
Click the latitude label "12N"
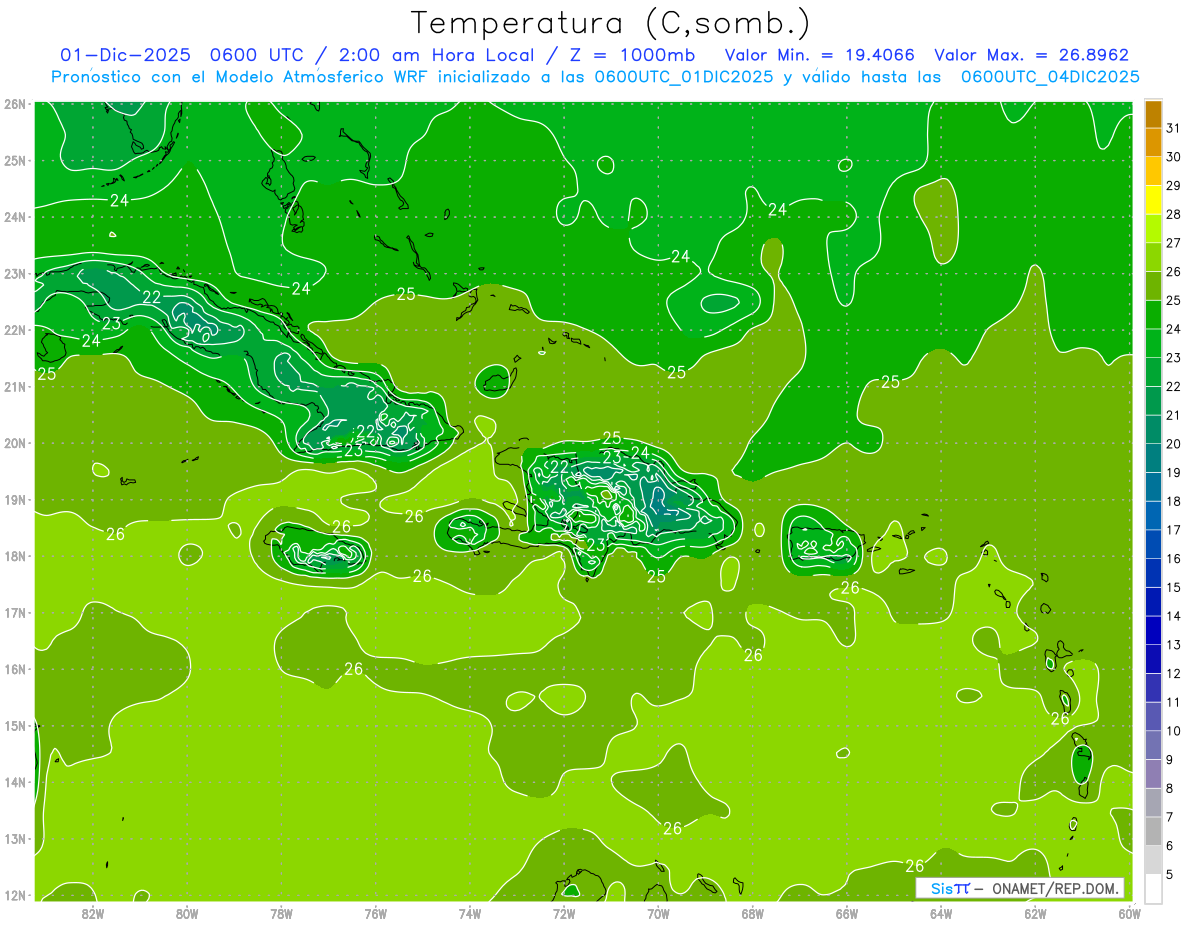click(15, 895)
